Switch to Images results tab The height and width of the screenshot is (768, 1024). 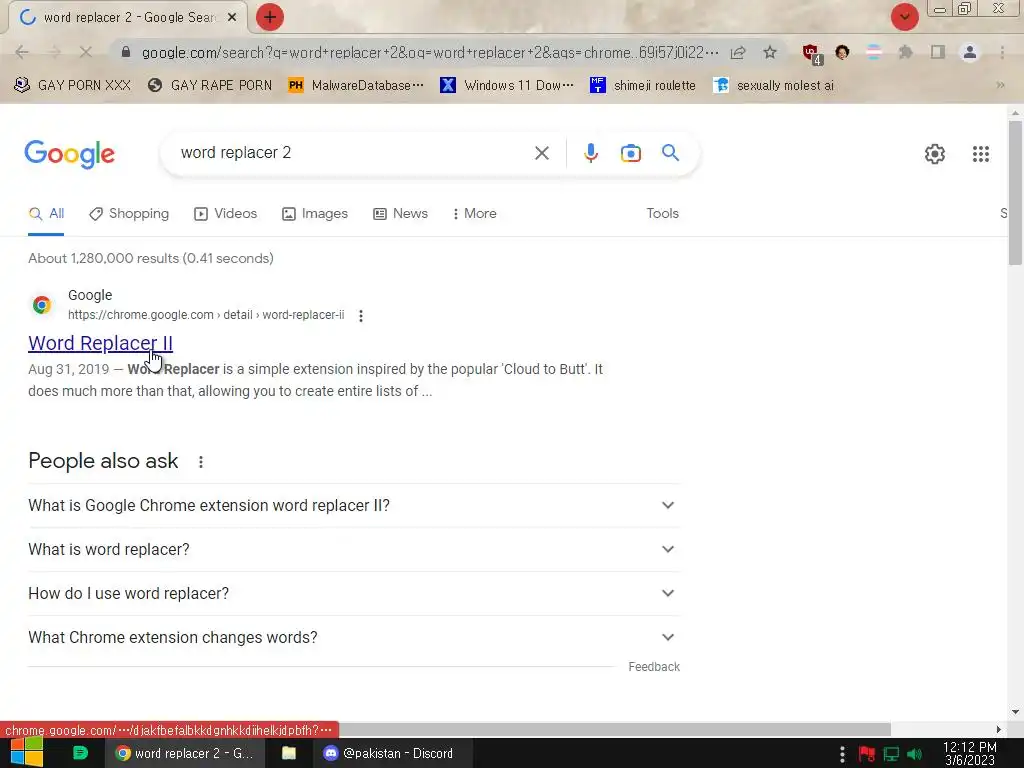[315, 214]
